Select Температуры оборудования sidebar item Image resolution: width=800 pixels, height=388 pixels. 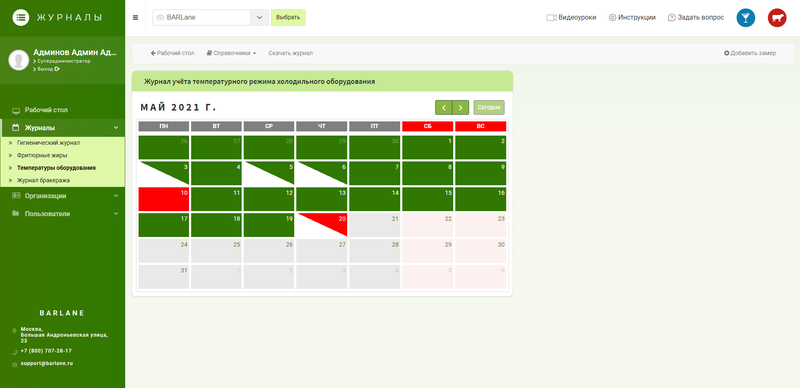pos(56,167)
